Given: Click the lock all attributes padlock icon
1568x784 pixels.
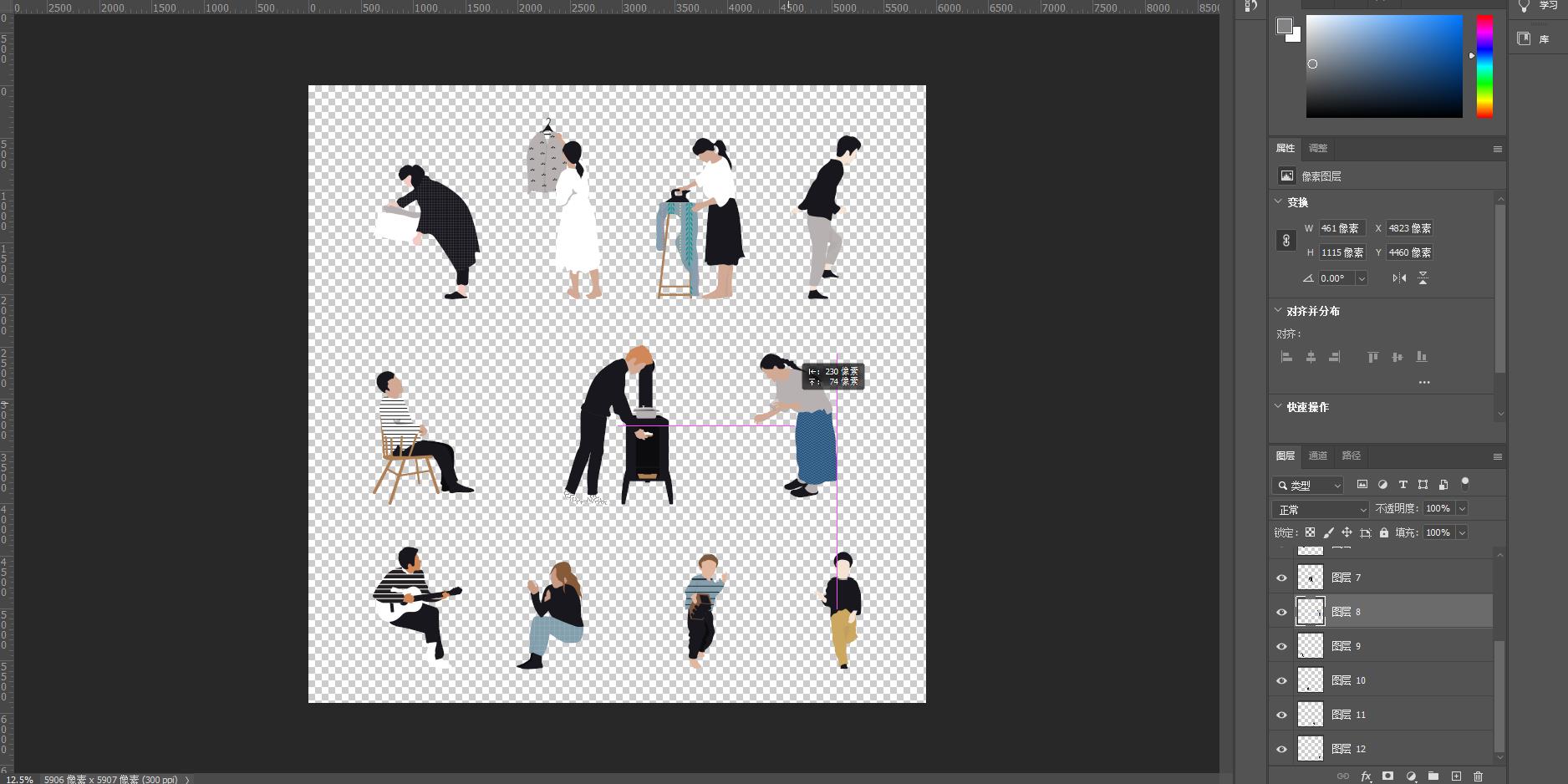Looking at the screenshot, I should coord(1384,532).
